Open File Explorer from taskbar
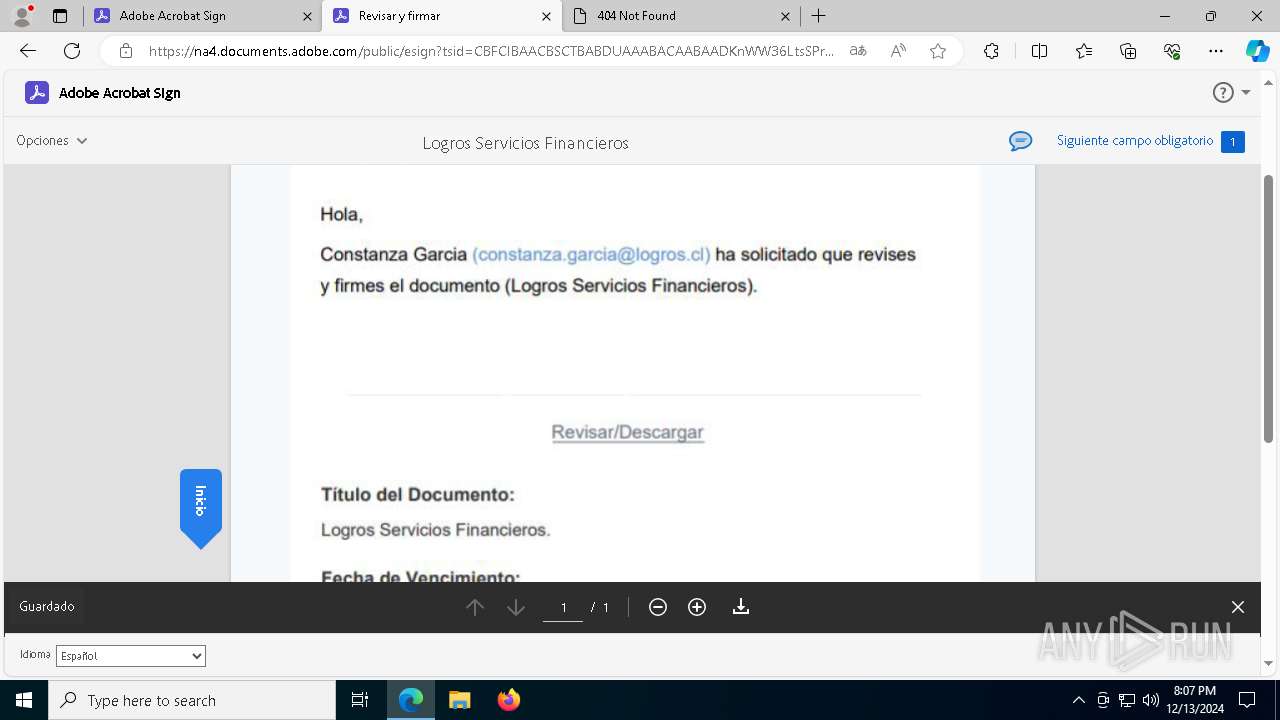Screen dimensions: 1280x720 click(x=459, y=700)
